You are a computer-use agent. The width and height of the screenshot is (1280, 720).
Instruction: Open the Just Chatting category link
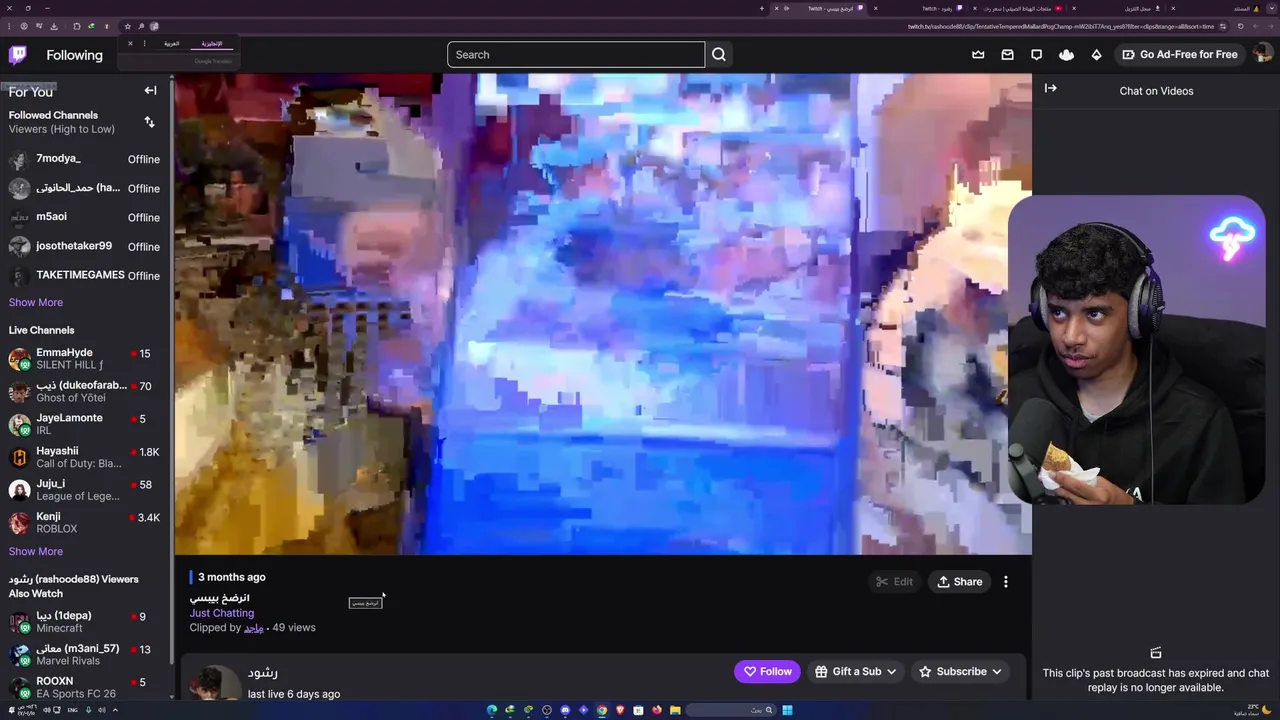pyautogui.click(x=222, y=613)
